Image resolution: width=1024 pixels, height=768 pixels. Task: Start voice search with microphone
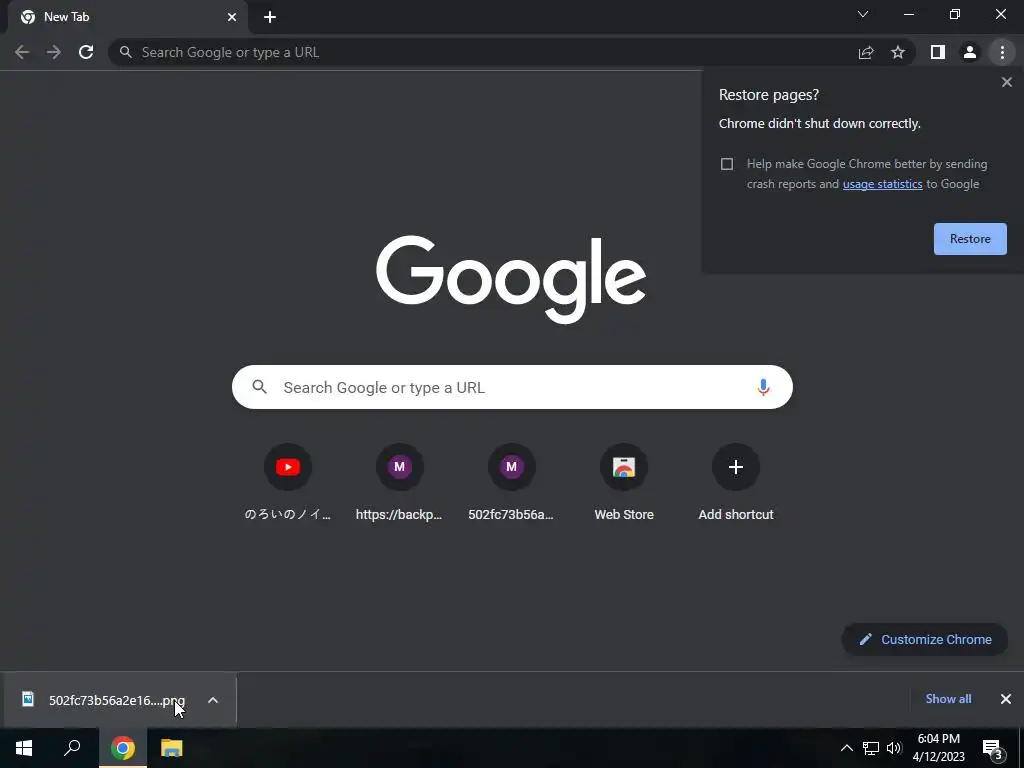click(763, 387)
